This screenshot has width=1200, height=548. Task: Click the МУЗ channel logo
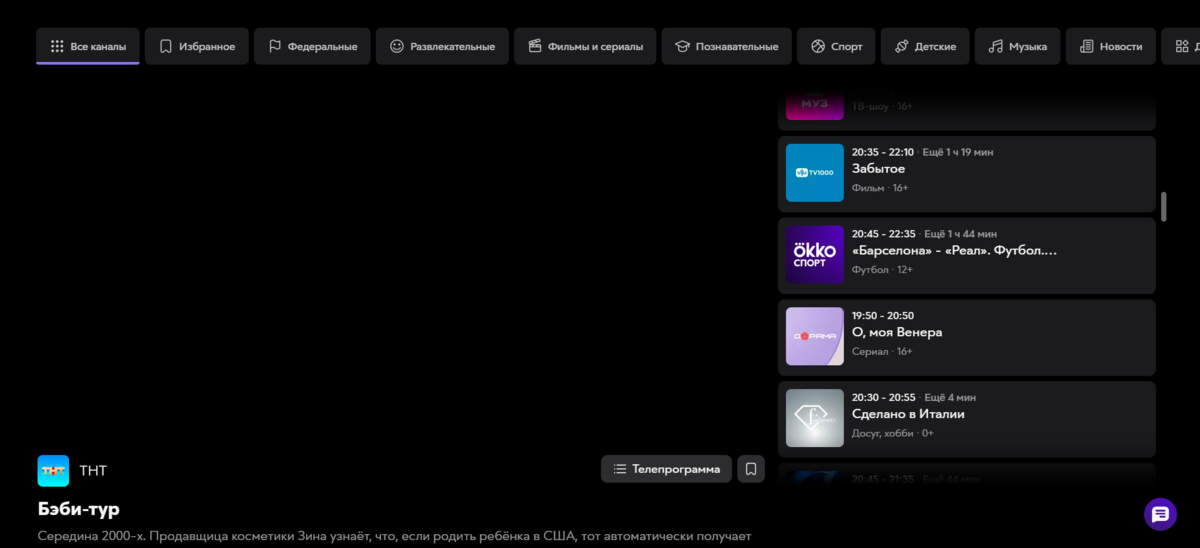coord(815,105)
